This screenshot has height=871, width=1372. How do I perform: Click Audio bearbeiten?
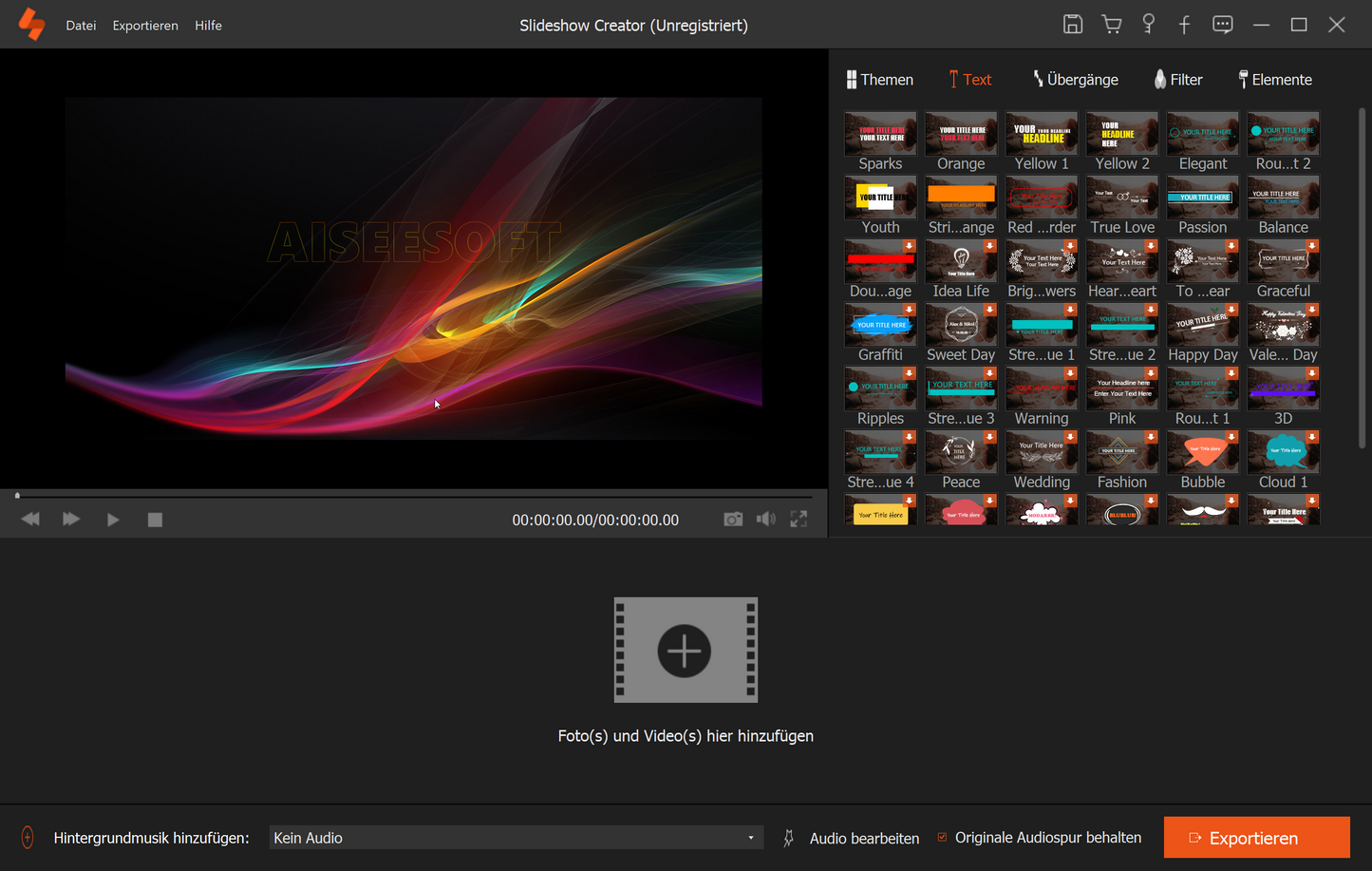(x=863, y=839)
